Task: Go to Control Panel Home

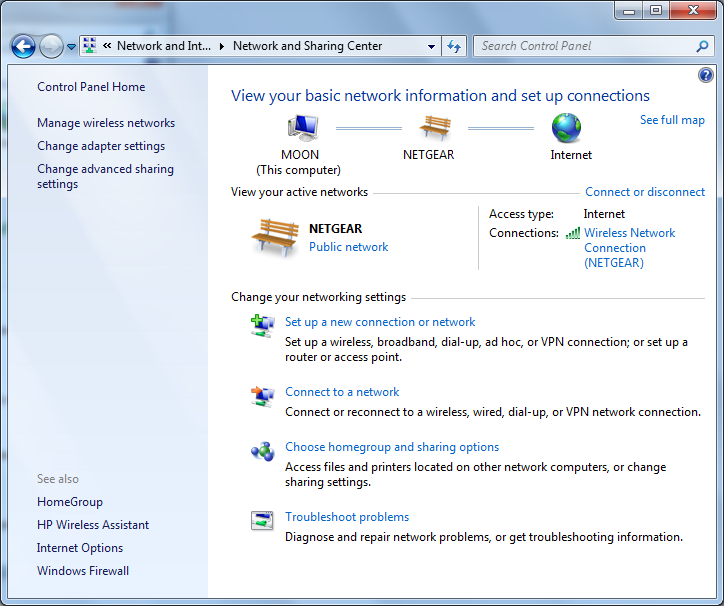Action: pos(91,87)
